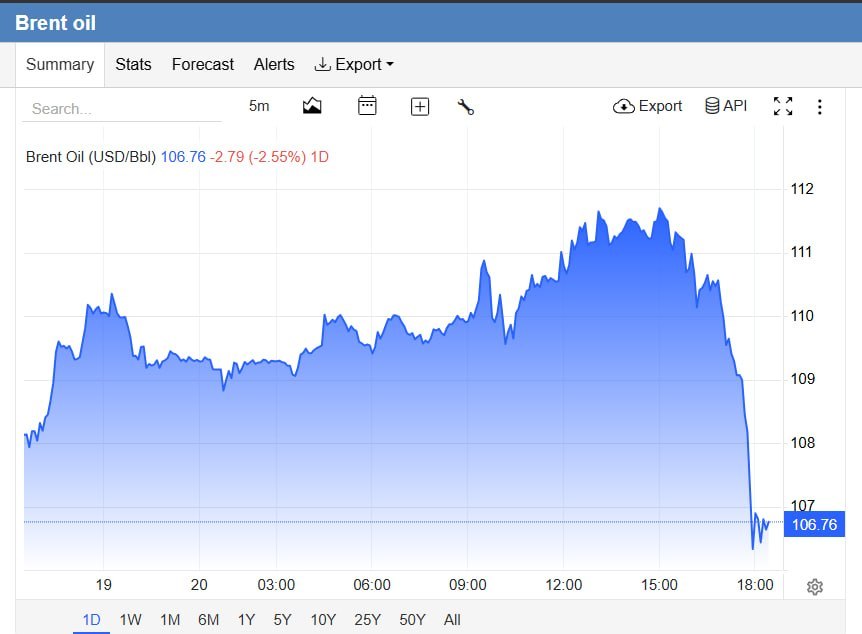
Task: Click the plus compare icon
Action: coord(420,106)
